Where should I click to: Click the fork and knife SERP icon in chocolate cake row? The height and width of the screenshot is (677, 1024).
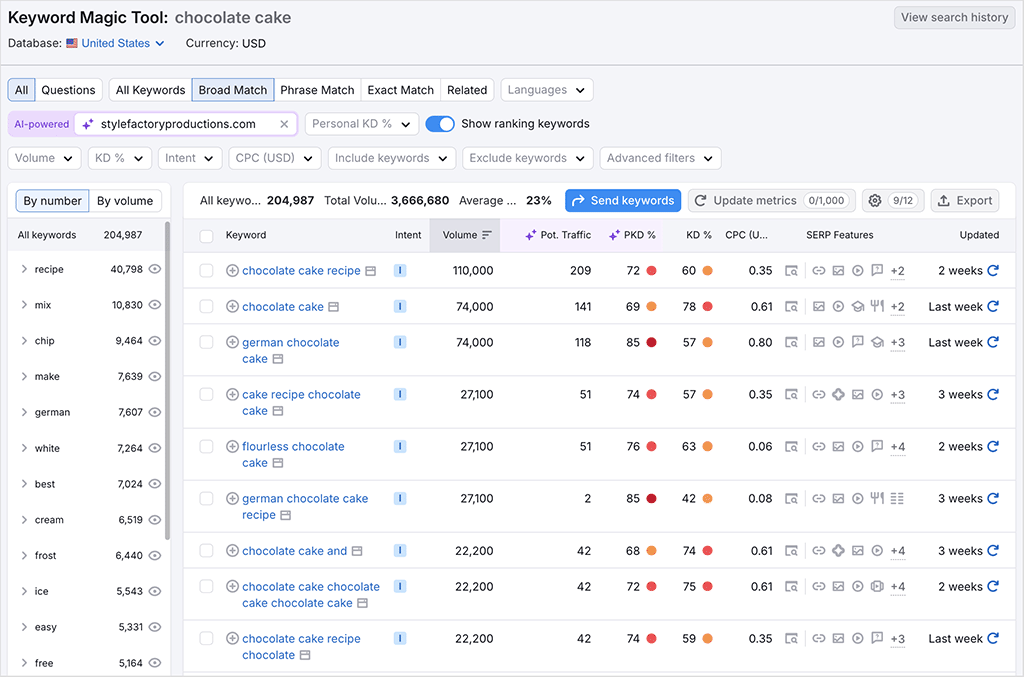(877, 306)
